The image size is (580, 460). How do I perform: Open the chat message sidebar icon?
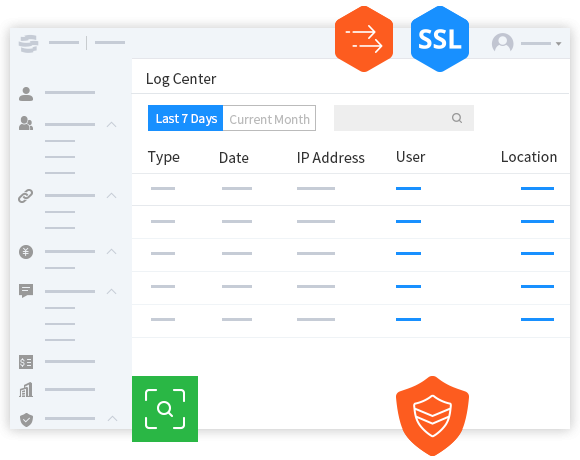(x=26, y=291)
